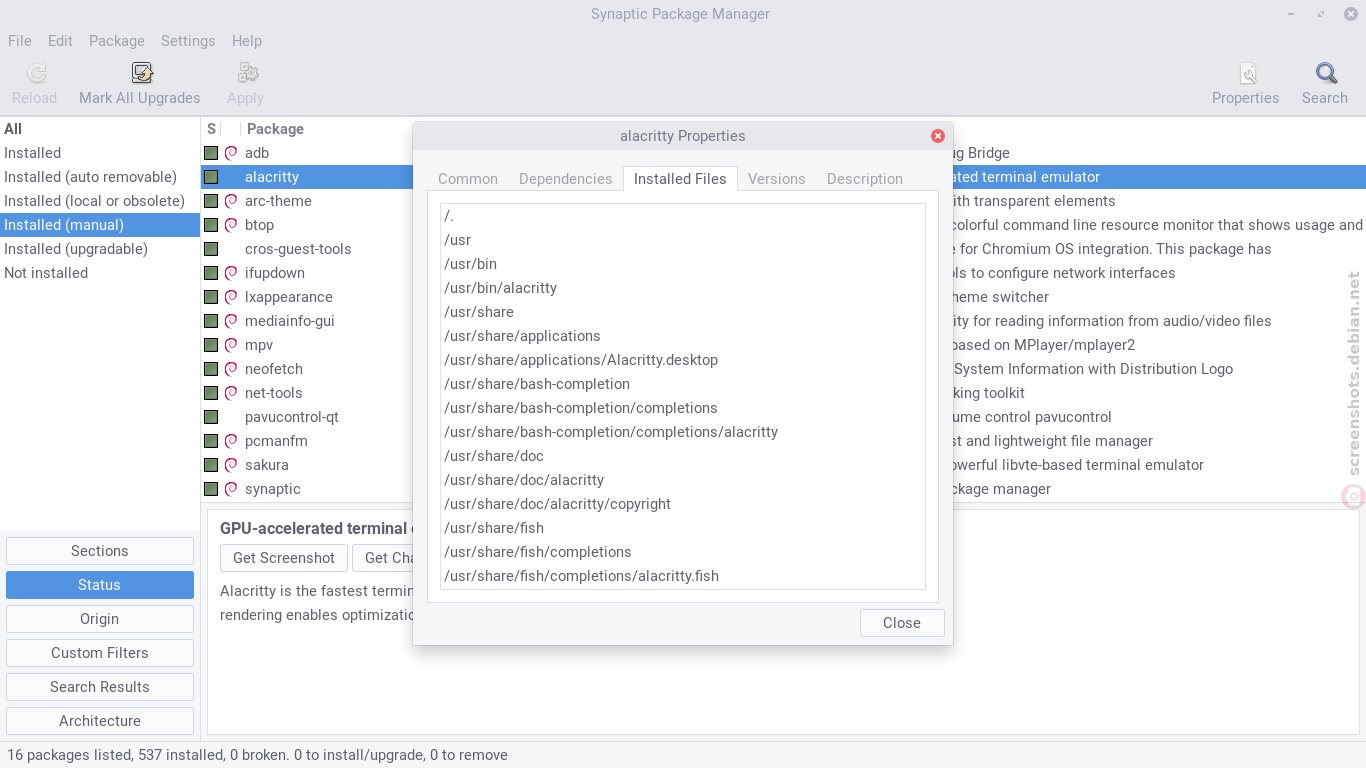This screenshot has width=1366, height=768.
Task: Toggle status checkbox for mpv
Action: click(211, 345)
